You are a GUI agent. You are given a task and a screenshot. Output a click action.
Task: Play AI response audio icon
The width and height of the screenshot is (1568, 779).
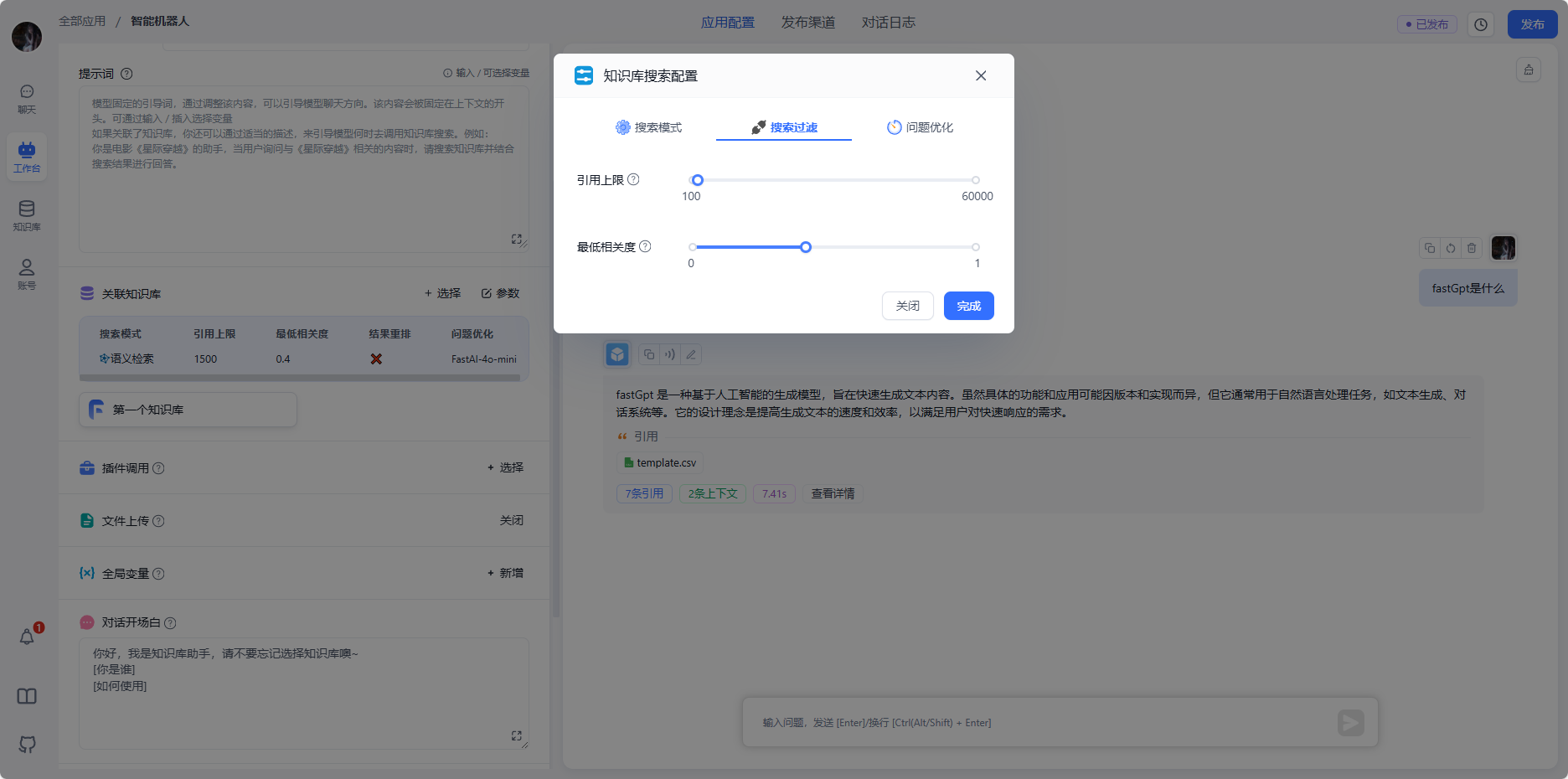coord(670,354)
